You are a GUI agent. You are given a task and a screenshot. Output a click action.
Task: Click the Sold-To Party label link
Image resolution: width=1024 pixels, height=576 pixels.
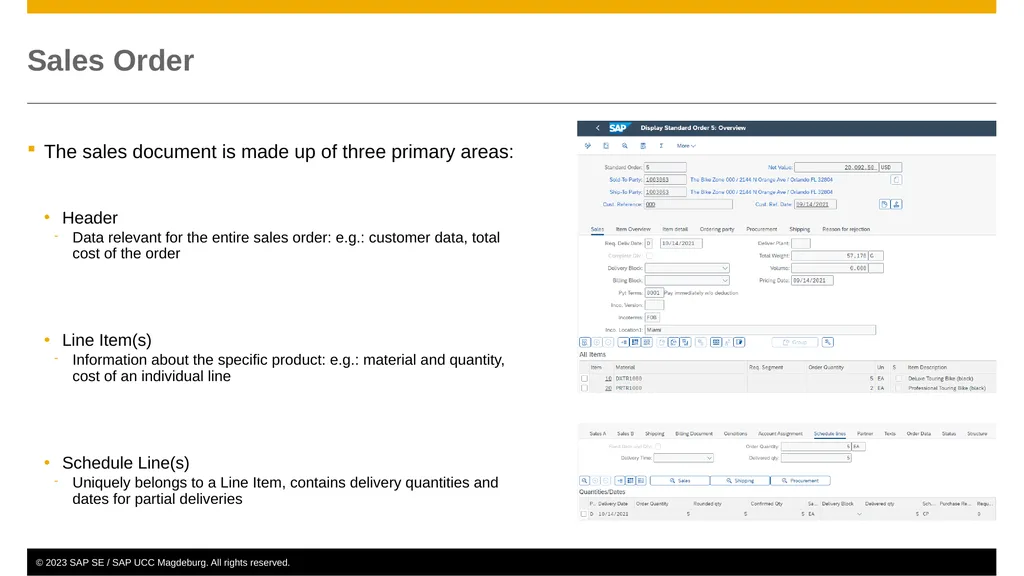coord(625,180)
